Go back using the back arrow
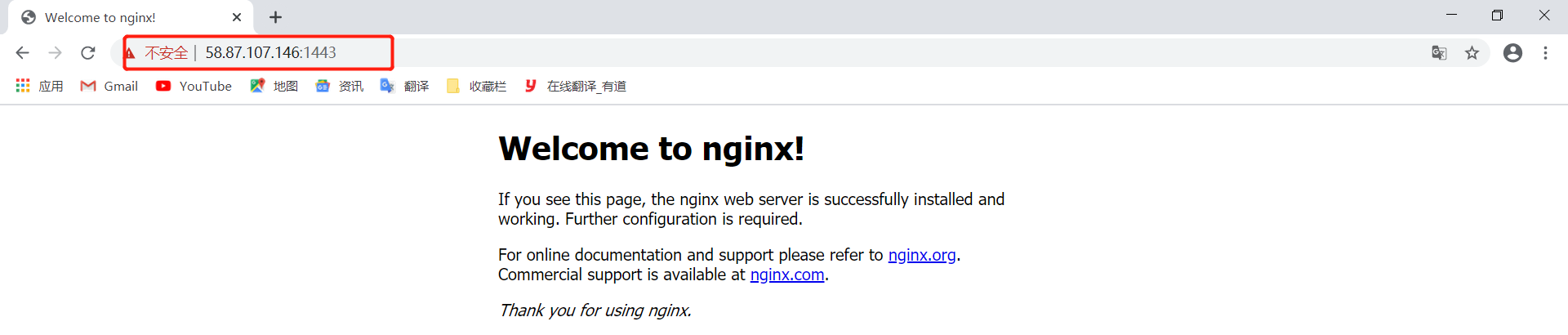The width and height of the screenshot is (1568, 335). click(22, 53)
